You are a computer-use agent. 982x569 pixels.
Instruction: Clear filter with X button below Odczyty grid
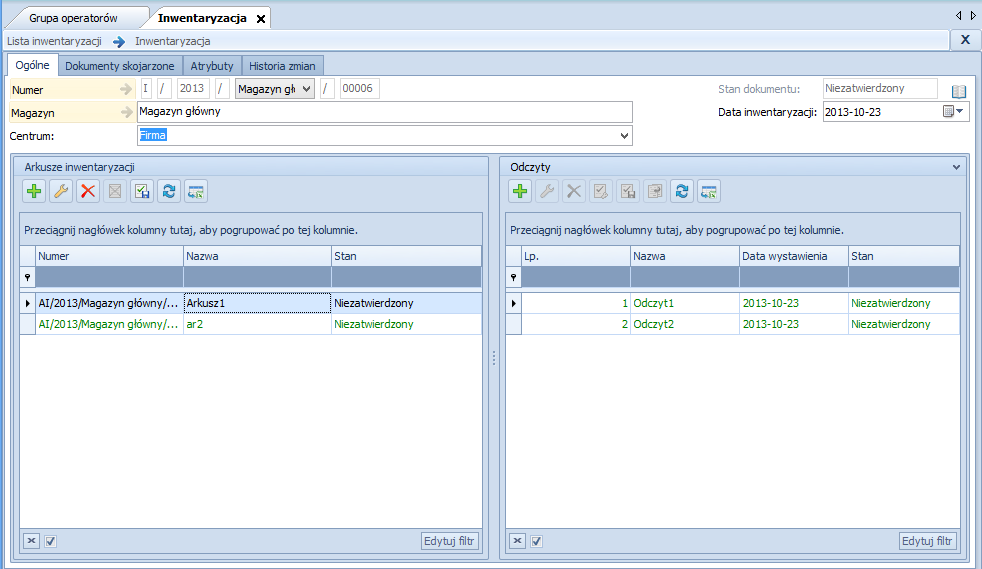517,541
